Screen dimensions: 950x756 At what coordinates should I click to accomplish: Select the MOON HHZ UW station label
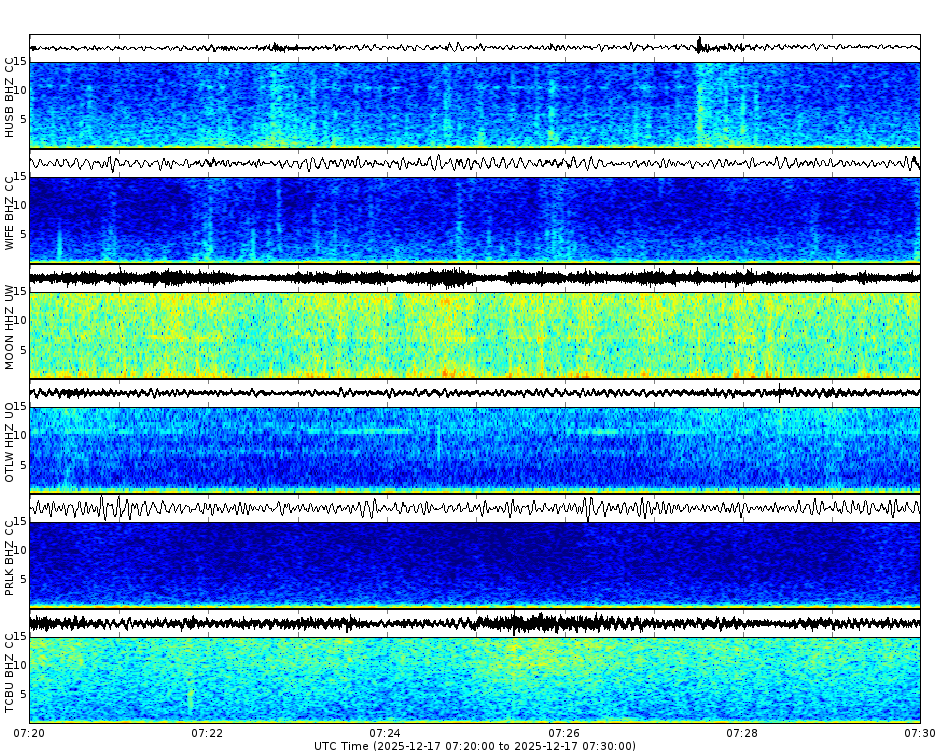(10, 331)
